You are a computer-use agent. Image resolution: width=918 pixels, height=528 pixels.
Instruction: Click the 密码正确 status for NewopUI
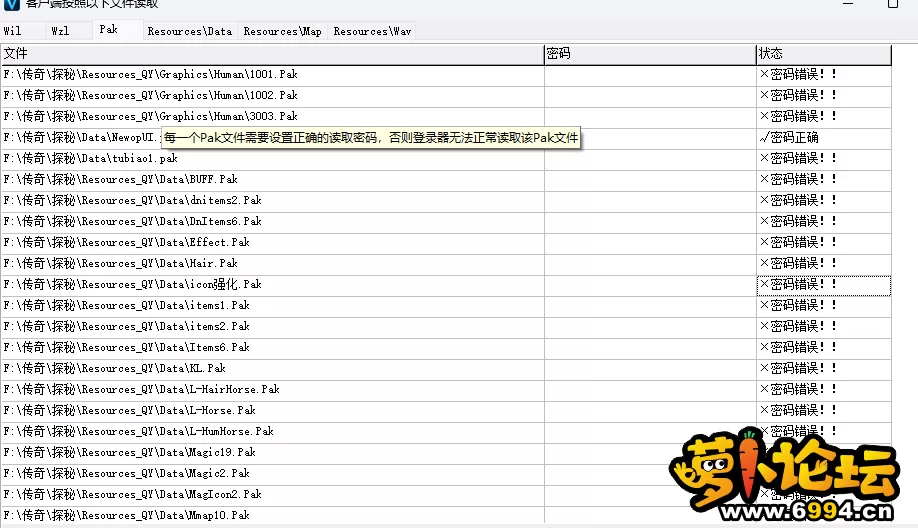pos(824,138)
